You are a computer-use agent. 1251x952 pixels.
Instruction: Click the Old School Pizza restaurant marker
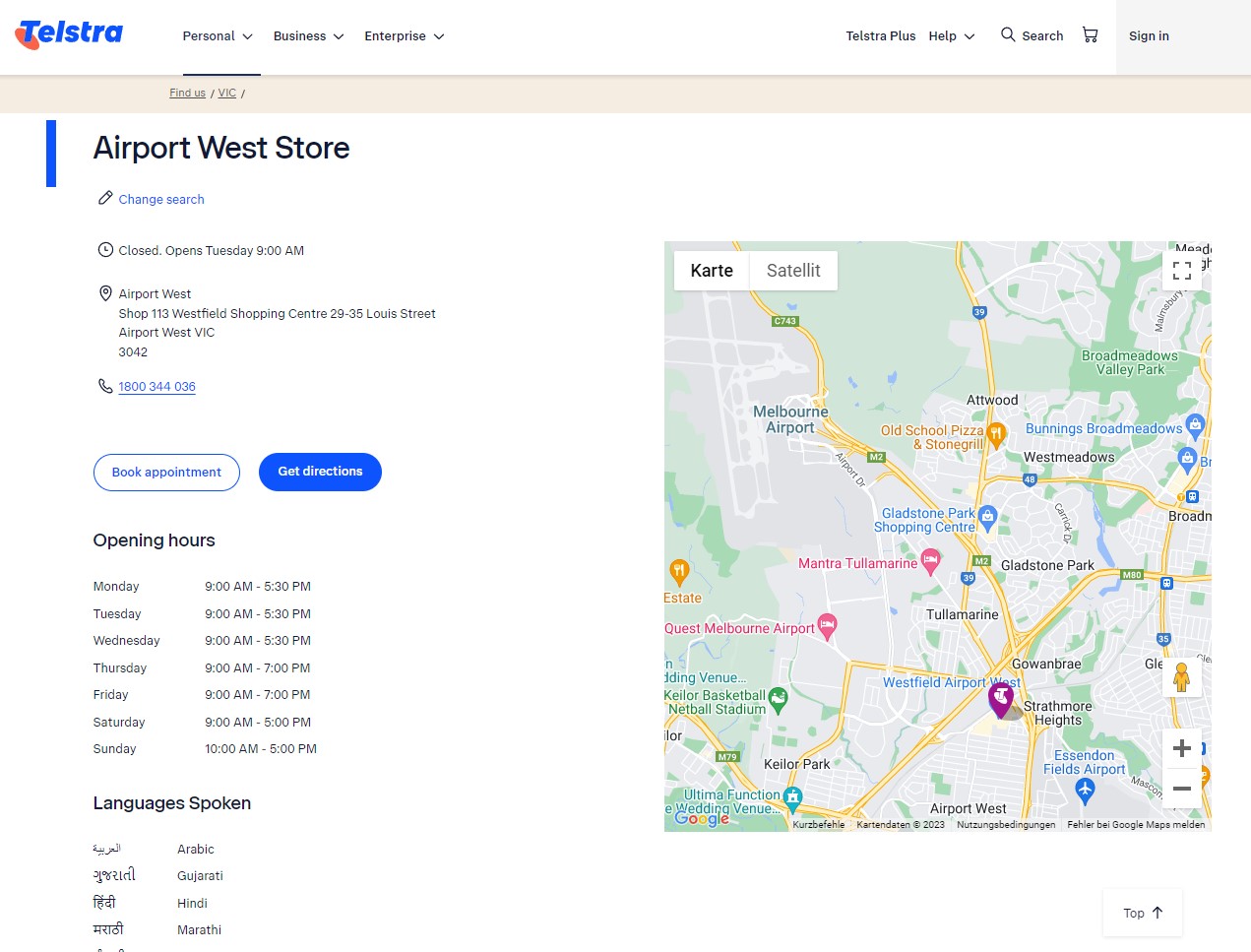click(996, 434)
